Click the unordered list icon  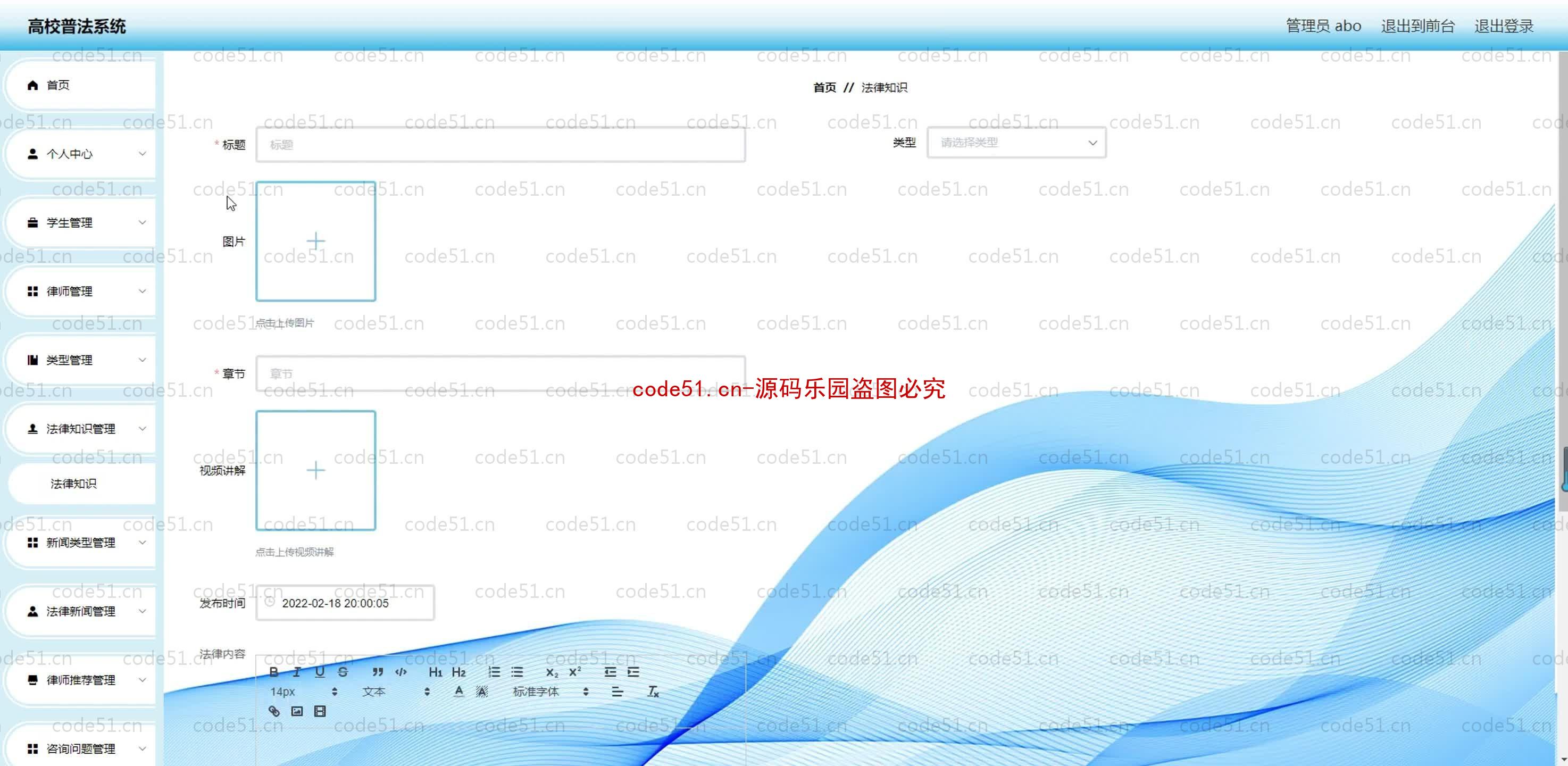(516, 671)
